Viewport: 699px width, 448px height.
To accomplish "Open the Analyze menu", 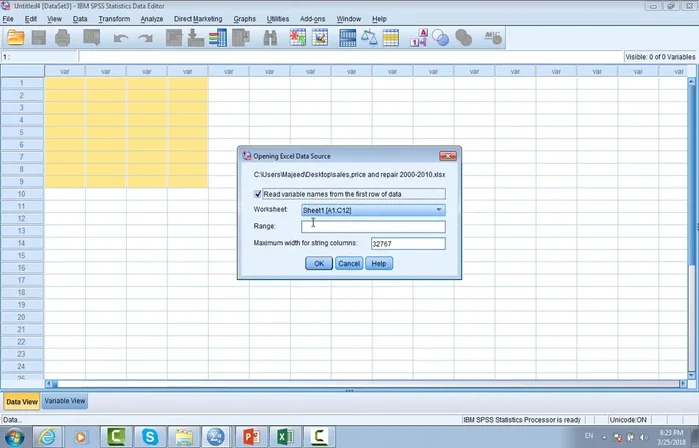I will 152,19.
